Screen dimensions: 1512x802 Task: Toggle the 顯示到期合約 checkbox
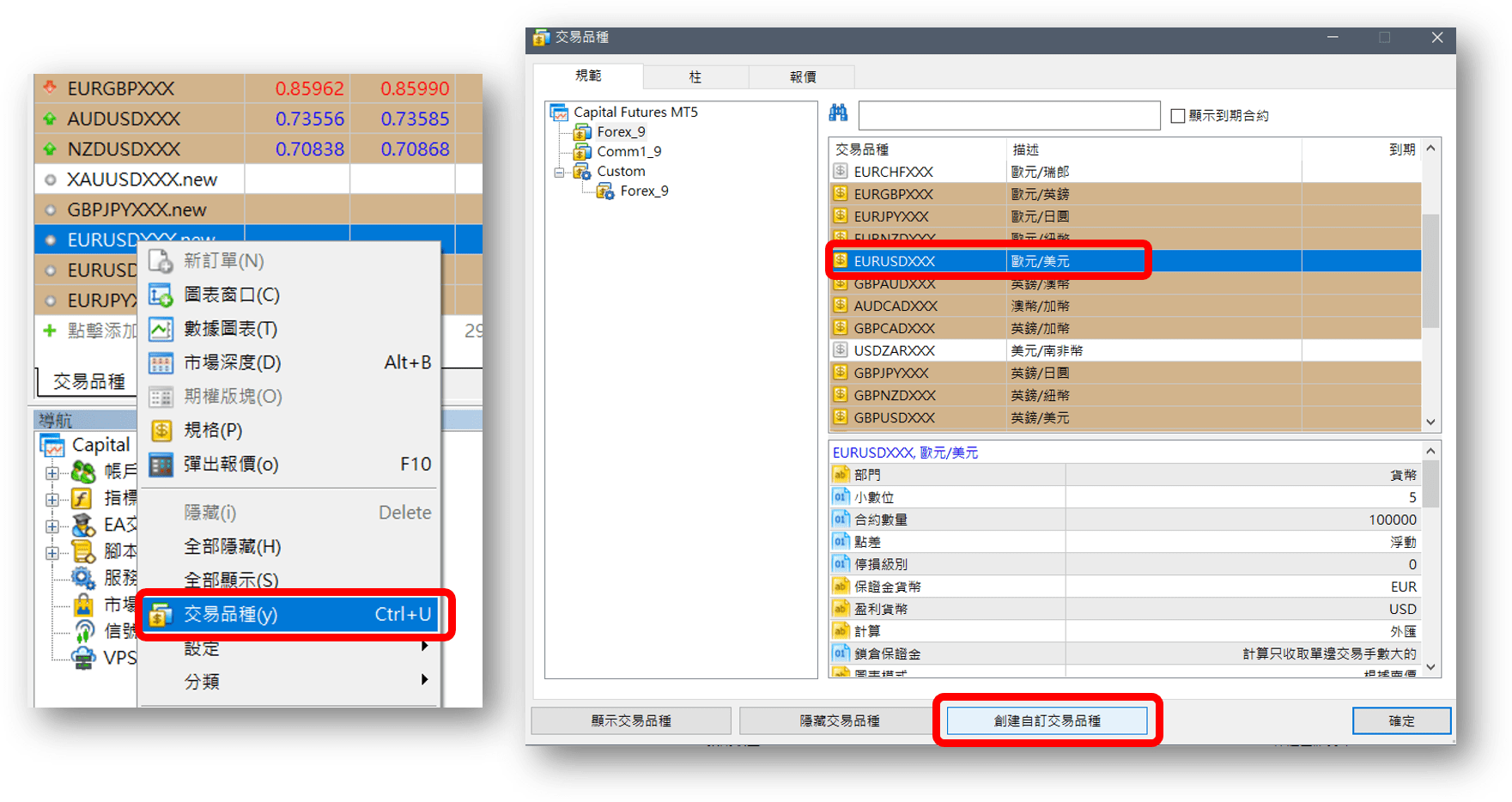click(x=1178, y=115)
